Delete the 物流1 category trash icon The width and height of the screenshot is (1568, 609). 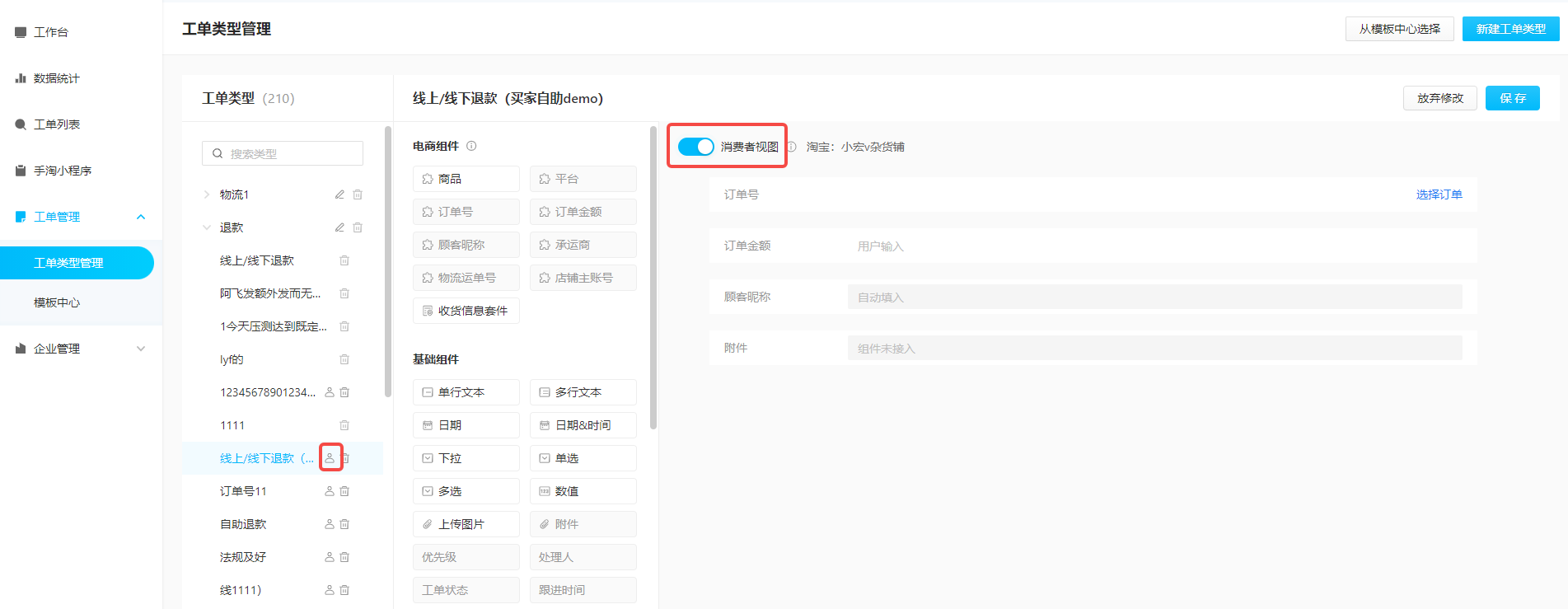(x=358, y=194)
